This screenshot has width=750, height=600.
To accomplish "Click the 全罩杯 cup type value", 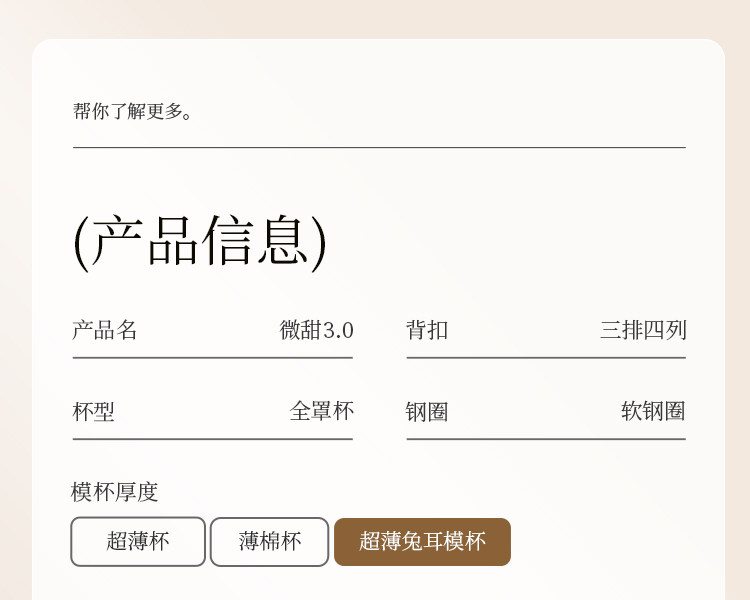I will (321, 411).
